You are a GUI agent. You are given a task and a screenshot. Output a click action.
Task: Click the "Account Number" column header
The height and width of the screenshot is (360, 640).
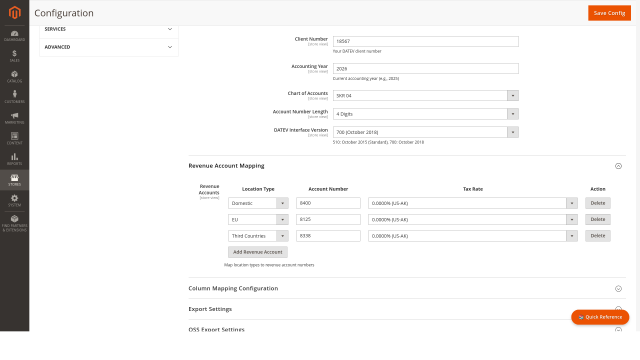(x=328, y=189)
